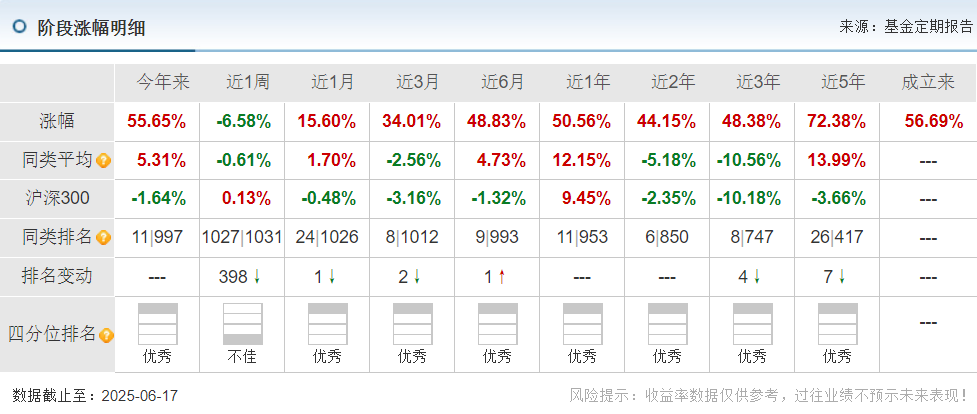
Task: Click the 阶段涨幅明细 section title
Action: (x=91, y=27)
